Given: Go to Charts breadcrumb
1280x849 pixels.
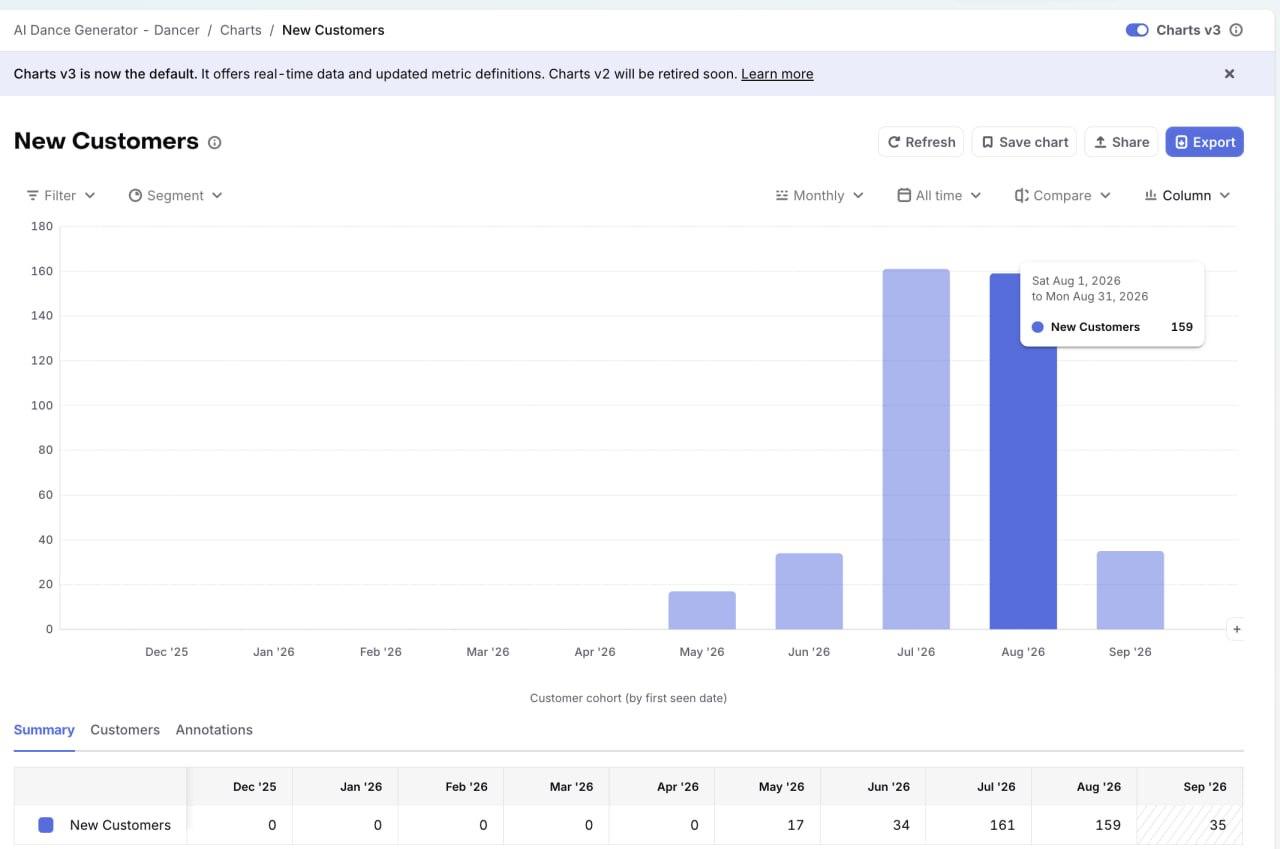Looking at the screenshot, I should pyautogui.click(x=241, y=30).
